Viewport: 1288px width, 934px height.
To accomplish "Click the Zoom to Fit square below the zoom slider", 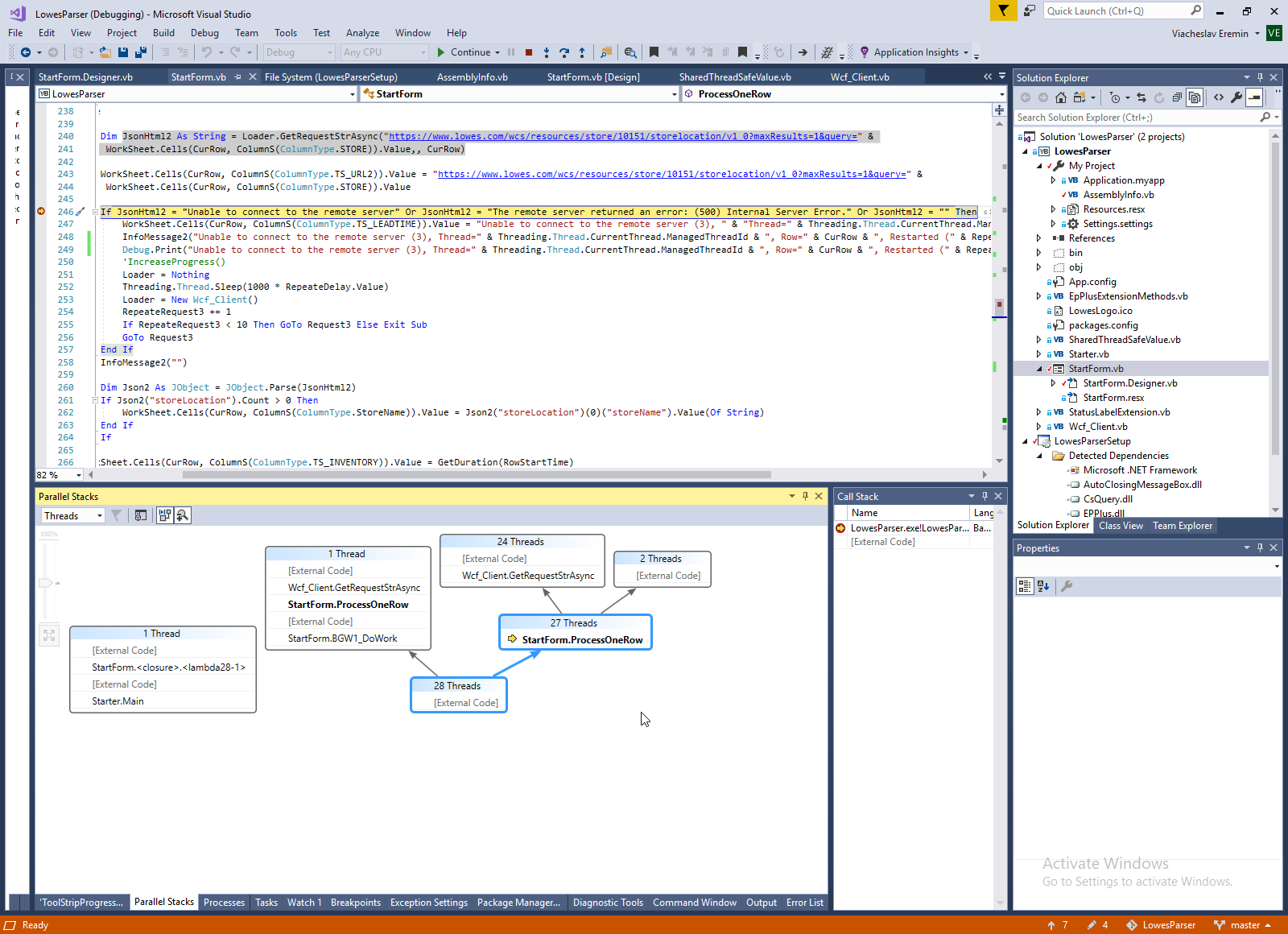I will click(49, 635).
